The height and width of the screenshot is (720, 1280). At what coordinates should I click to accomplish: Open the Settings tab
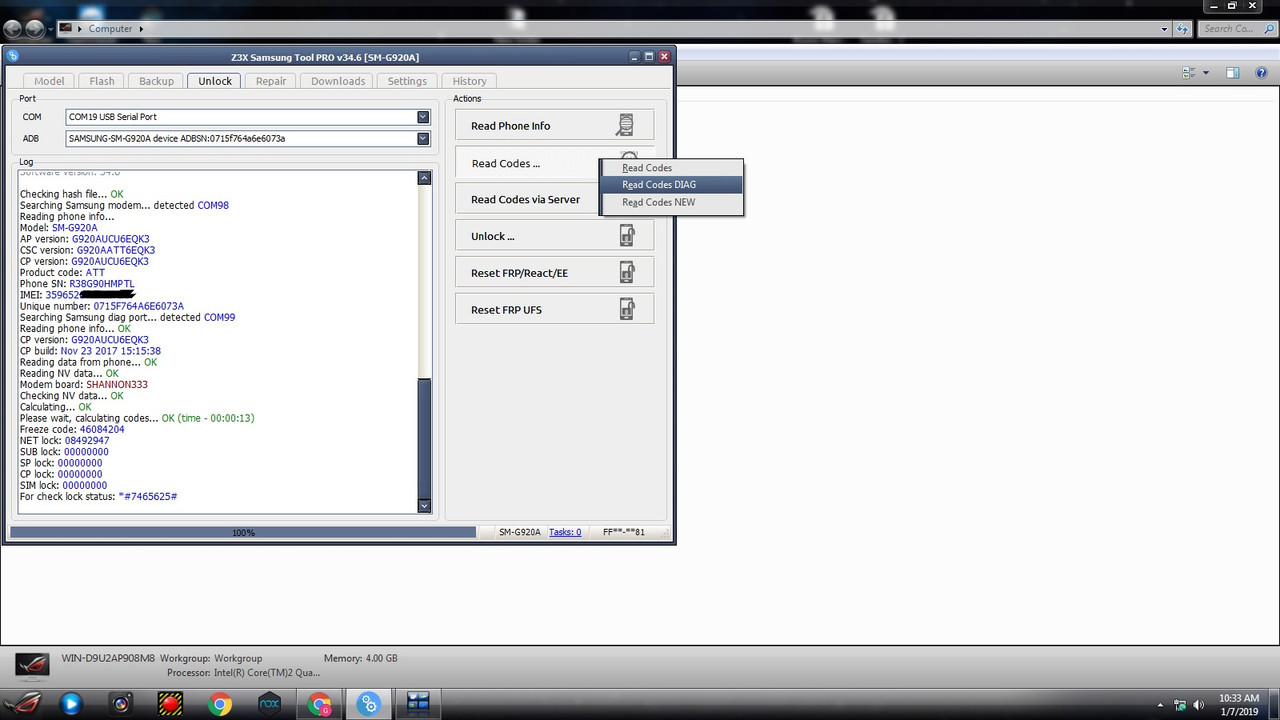407,81
